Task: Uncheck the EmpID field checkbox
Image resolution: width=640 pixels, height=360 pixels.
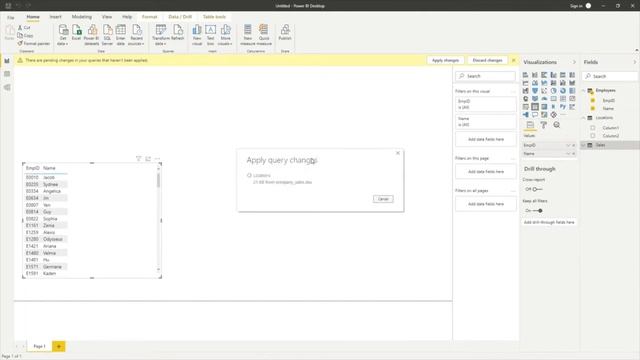Action: tap(593, 100)
